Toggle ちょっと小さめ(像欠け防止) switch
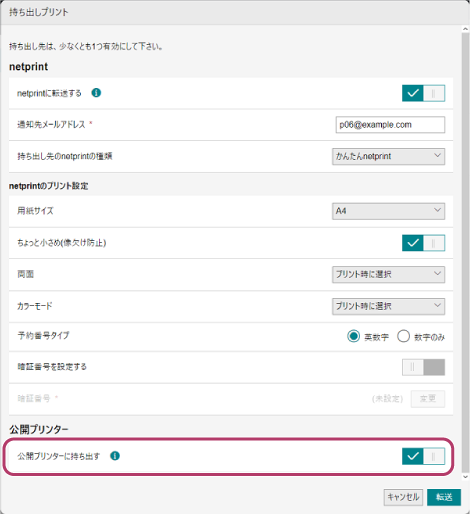The image size is (470, 514). pos(423,243)
